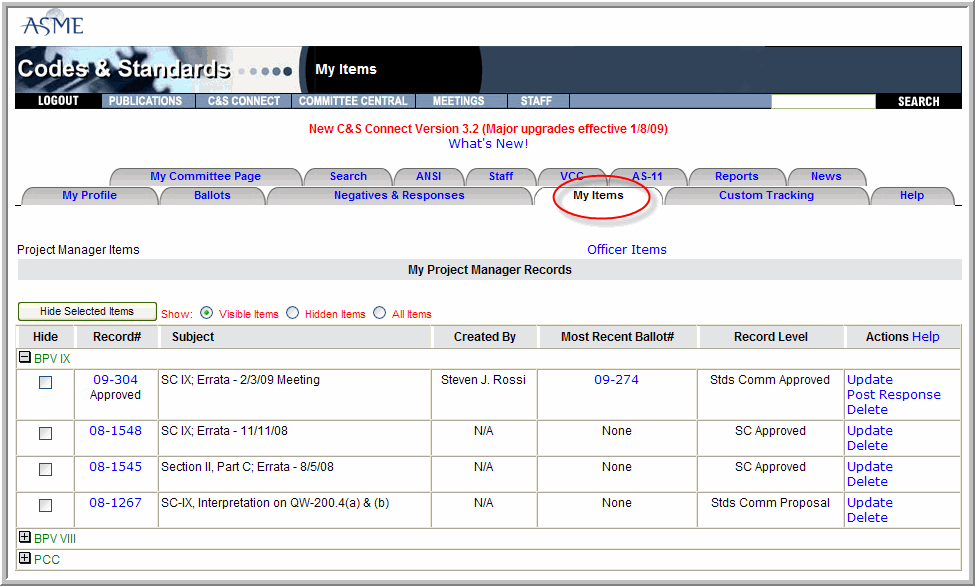Open the My Committee Page tab
Image resolution: width=975 pixels, height=586 pixels.
coord(205,176)
